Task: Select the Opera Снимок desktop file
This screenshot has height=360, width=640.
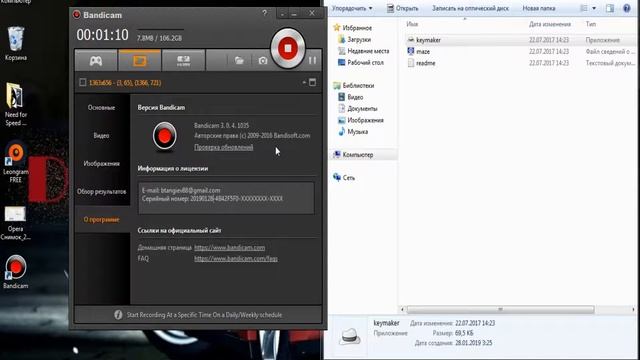Action: [16, 222]
